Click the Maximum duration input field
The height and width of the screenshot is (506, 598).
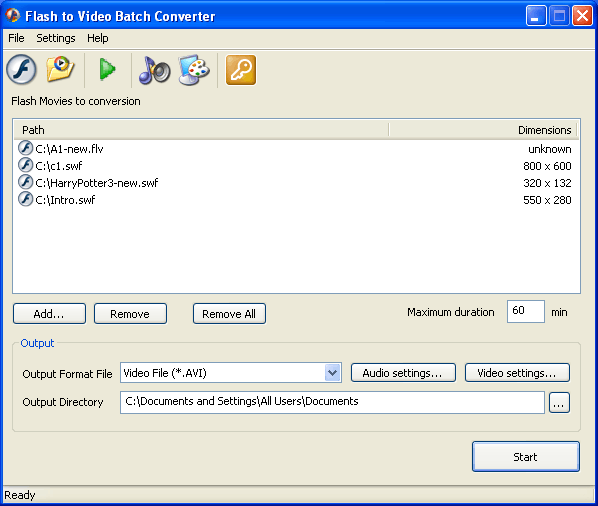click(x=526, y=312)
